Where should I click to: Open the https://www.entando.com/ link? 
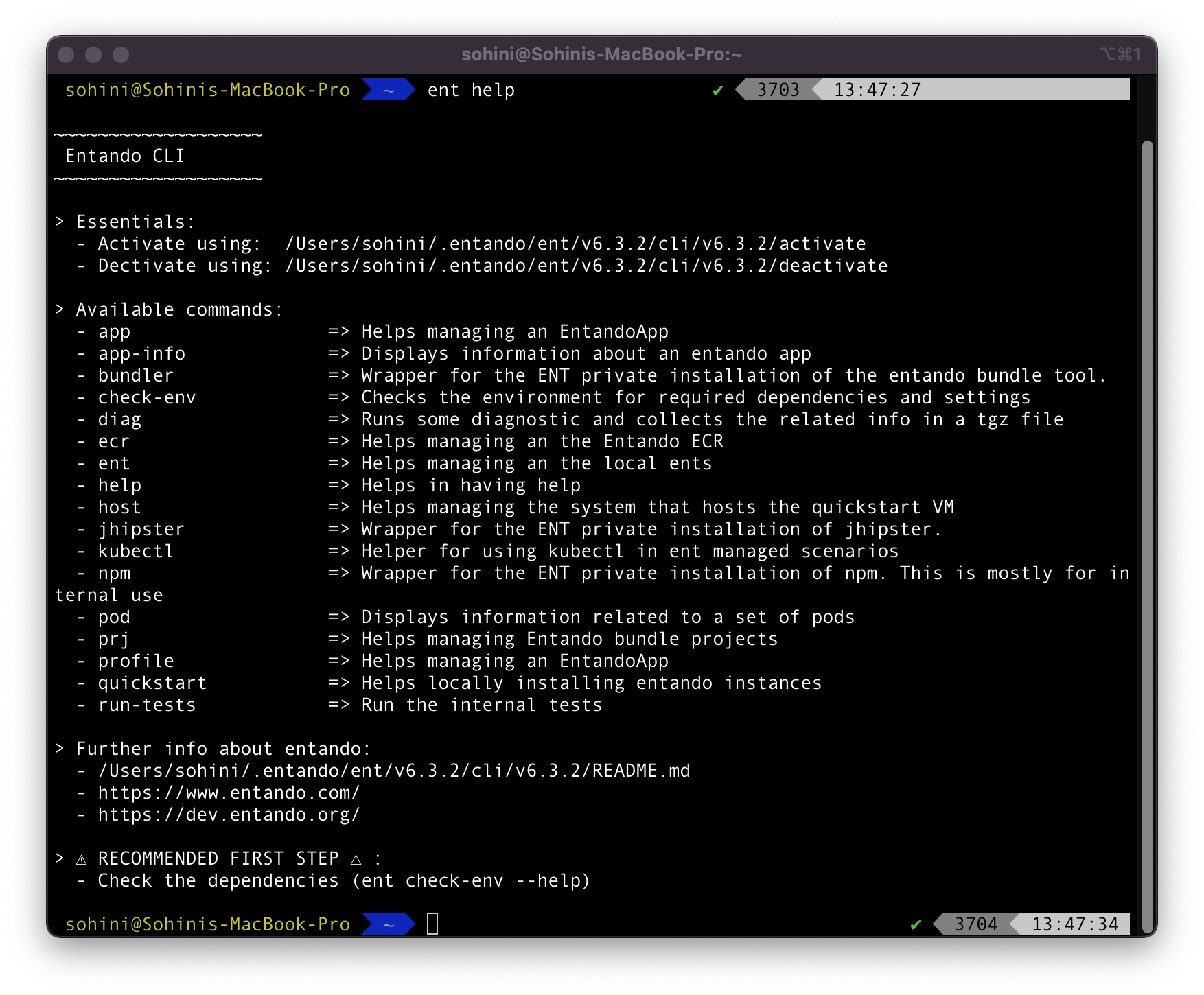(229, 793)
